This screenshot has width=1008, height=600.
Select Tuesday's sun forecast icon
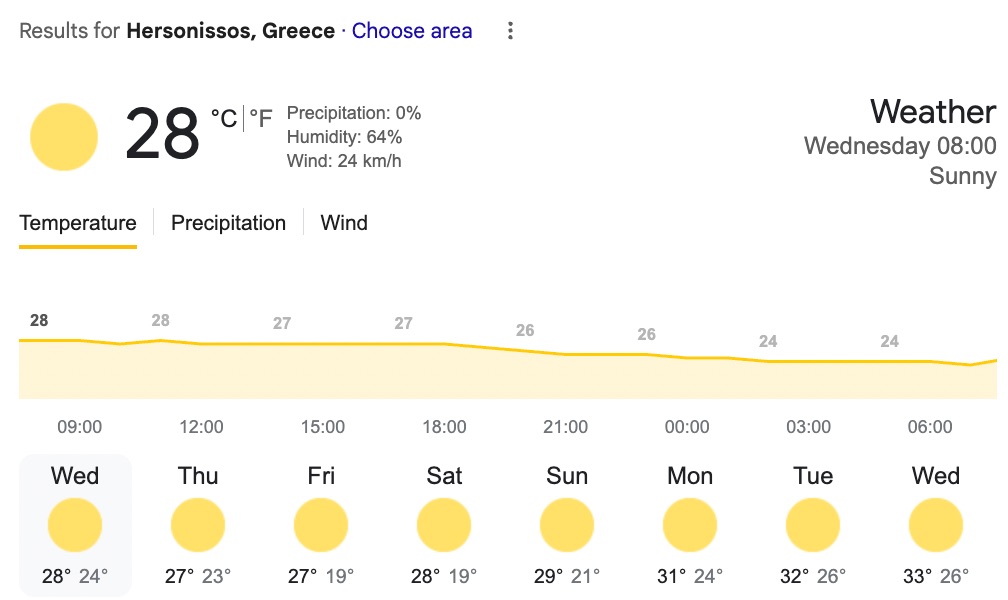click(x=813, y=525)
